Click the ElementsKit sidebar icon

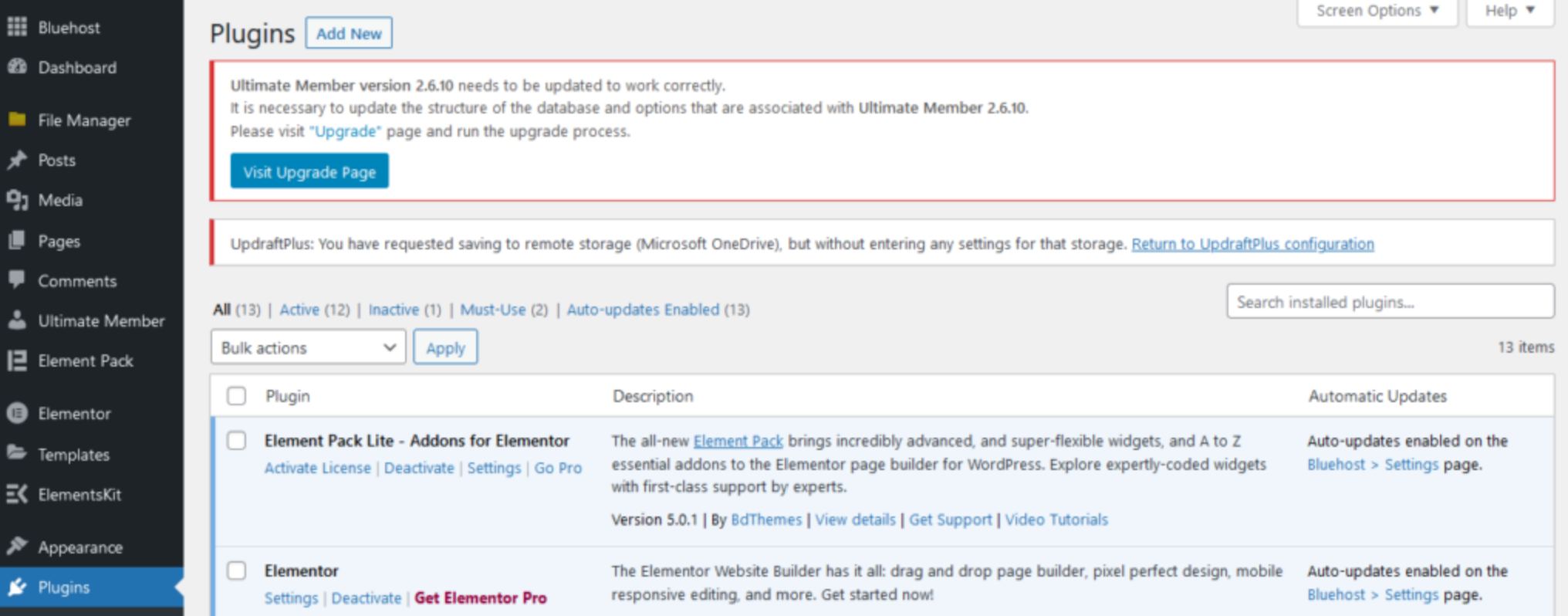[17, 494]
